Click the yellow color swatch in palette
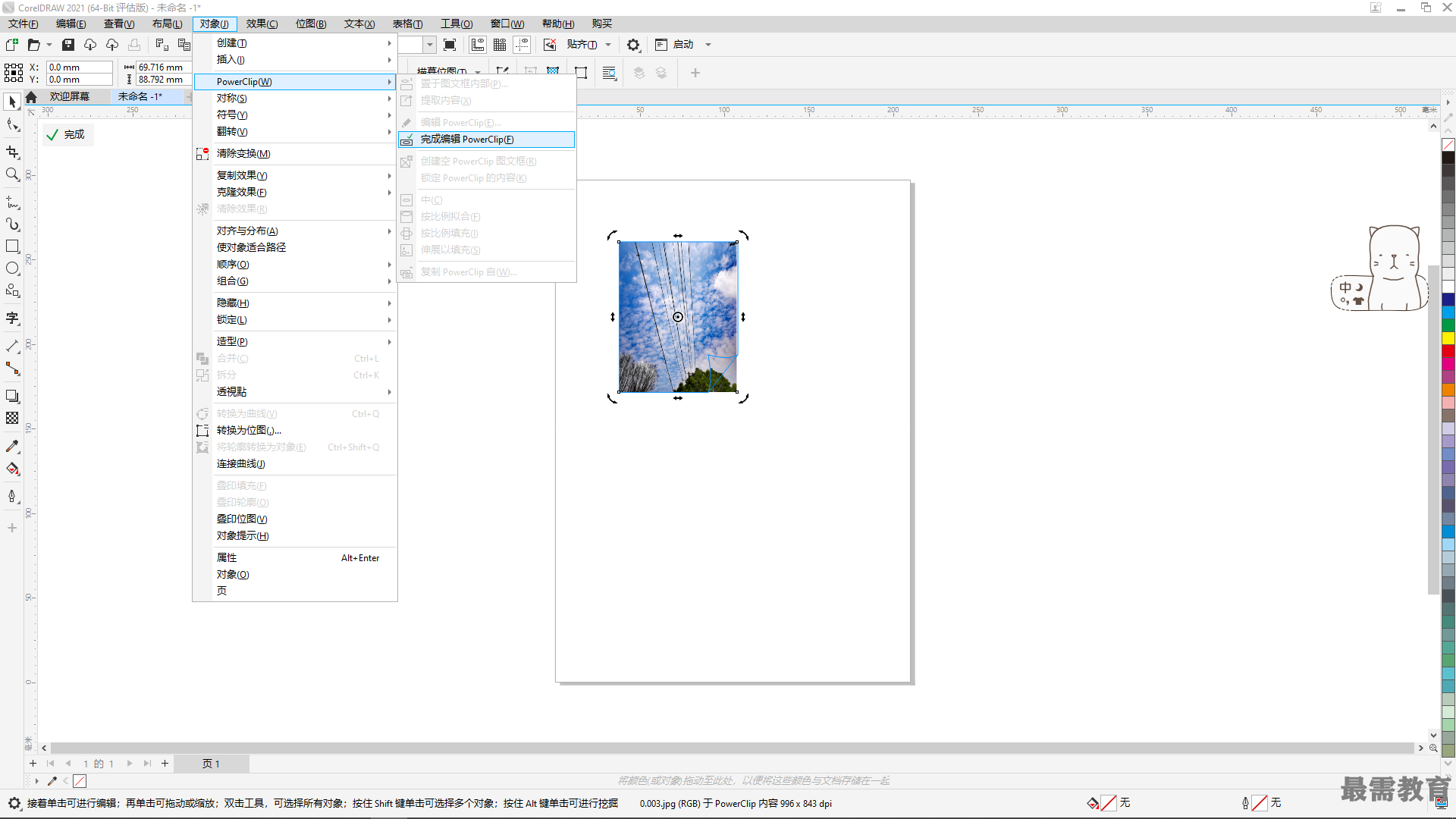This screenshot has width=1456, height=819. click(x=1448, y=338)
